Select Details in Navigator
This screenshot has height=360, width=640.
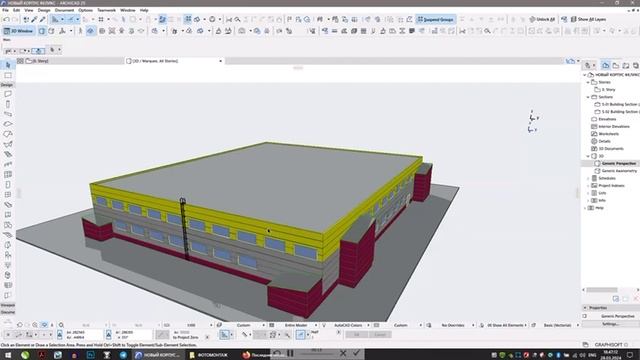click(604, 141)
